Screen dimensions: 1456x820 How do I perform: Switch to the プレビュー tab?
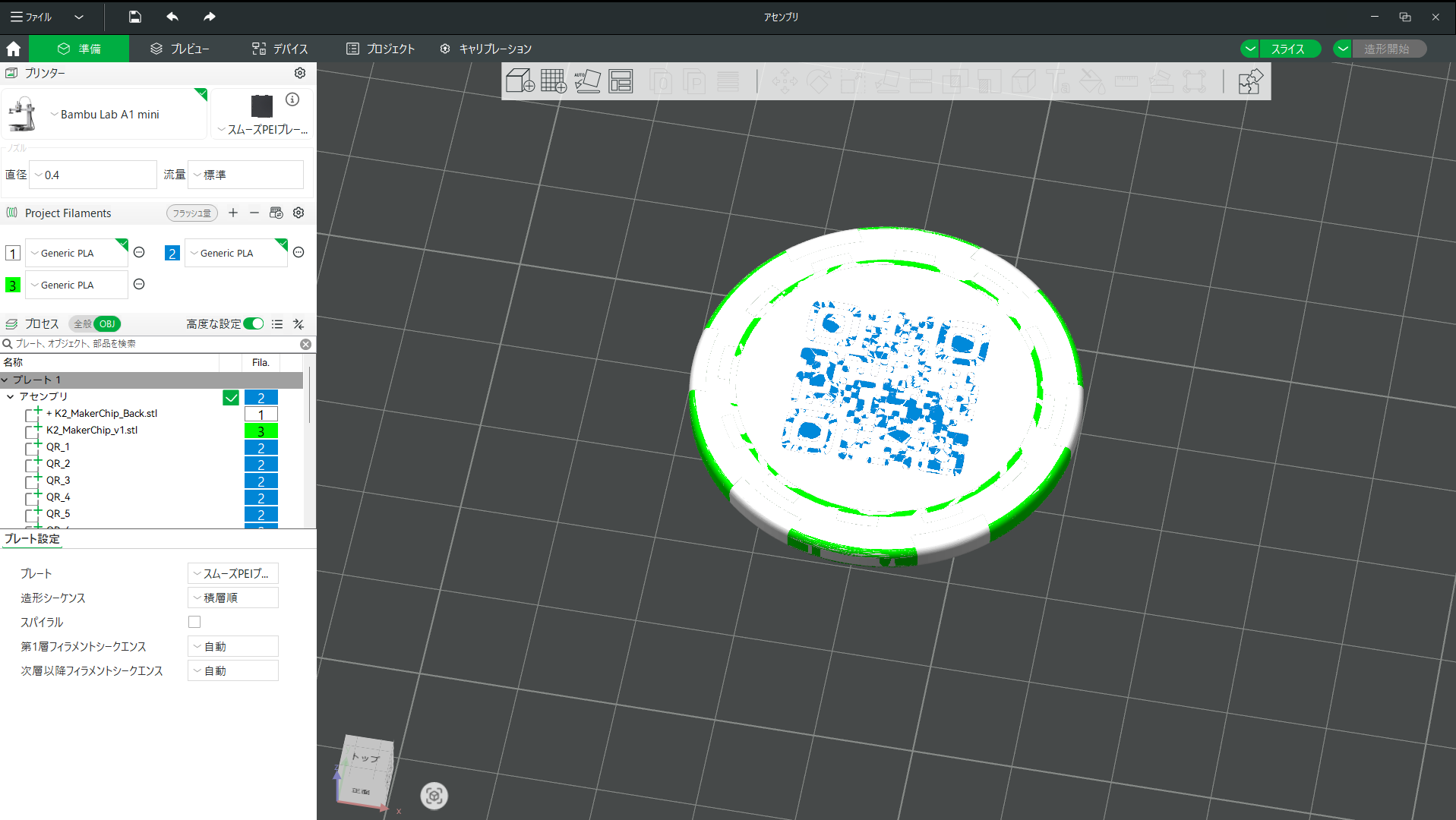179,49
